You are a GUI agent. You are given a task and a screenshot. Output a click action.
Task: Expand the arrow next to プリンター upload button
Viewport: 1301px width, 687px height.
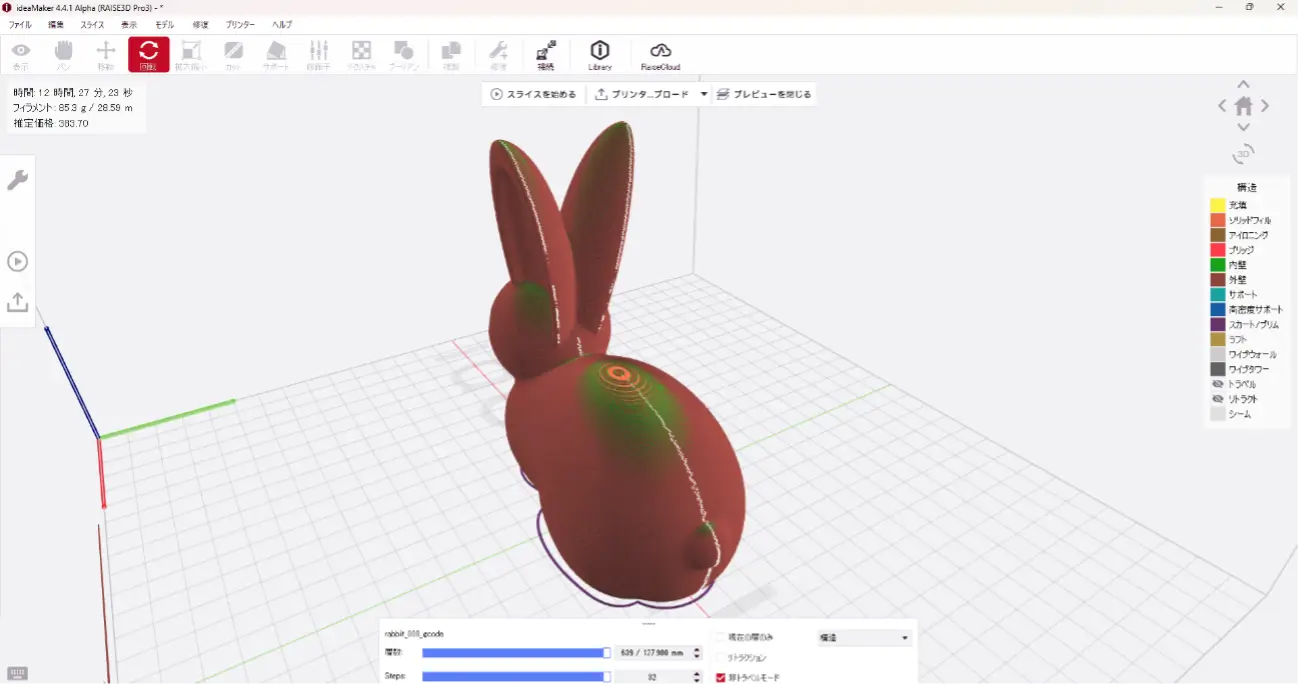[x=704, y=94]
